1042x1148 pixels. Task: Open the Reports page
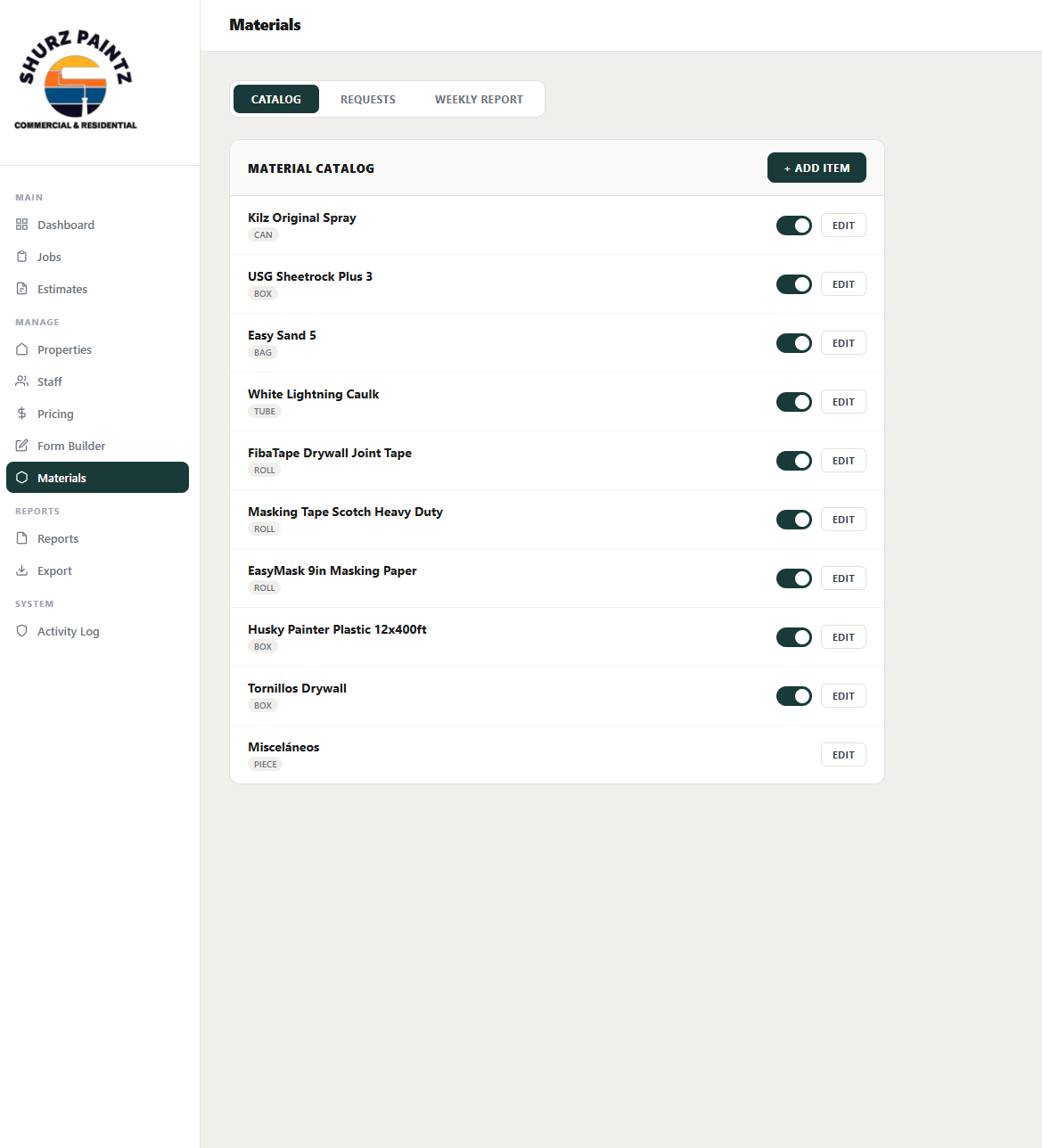coord(97,538)
